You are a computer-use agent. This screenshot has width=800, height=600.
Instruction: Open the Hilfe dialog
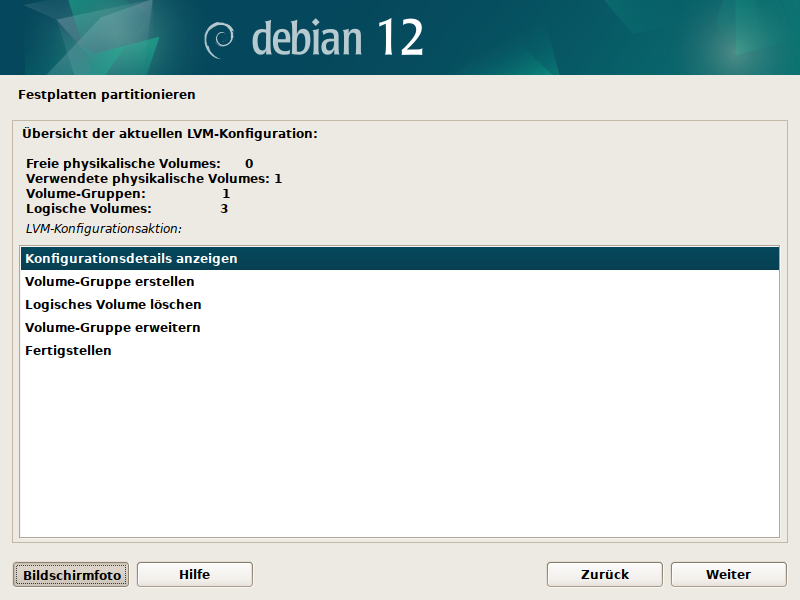pos(194,574)
